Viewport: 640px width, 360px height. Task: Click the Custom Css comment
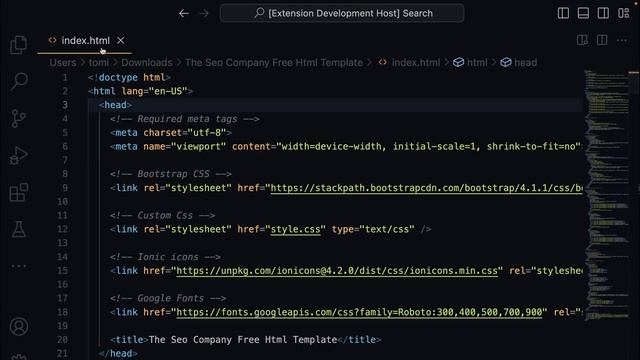(162, 216)
